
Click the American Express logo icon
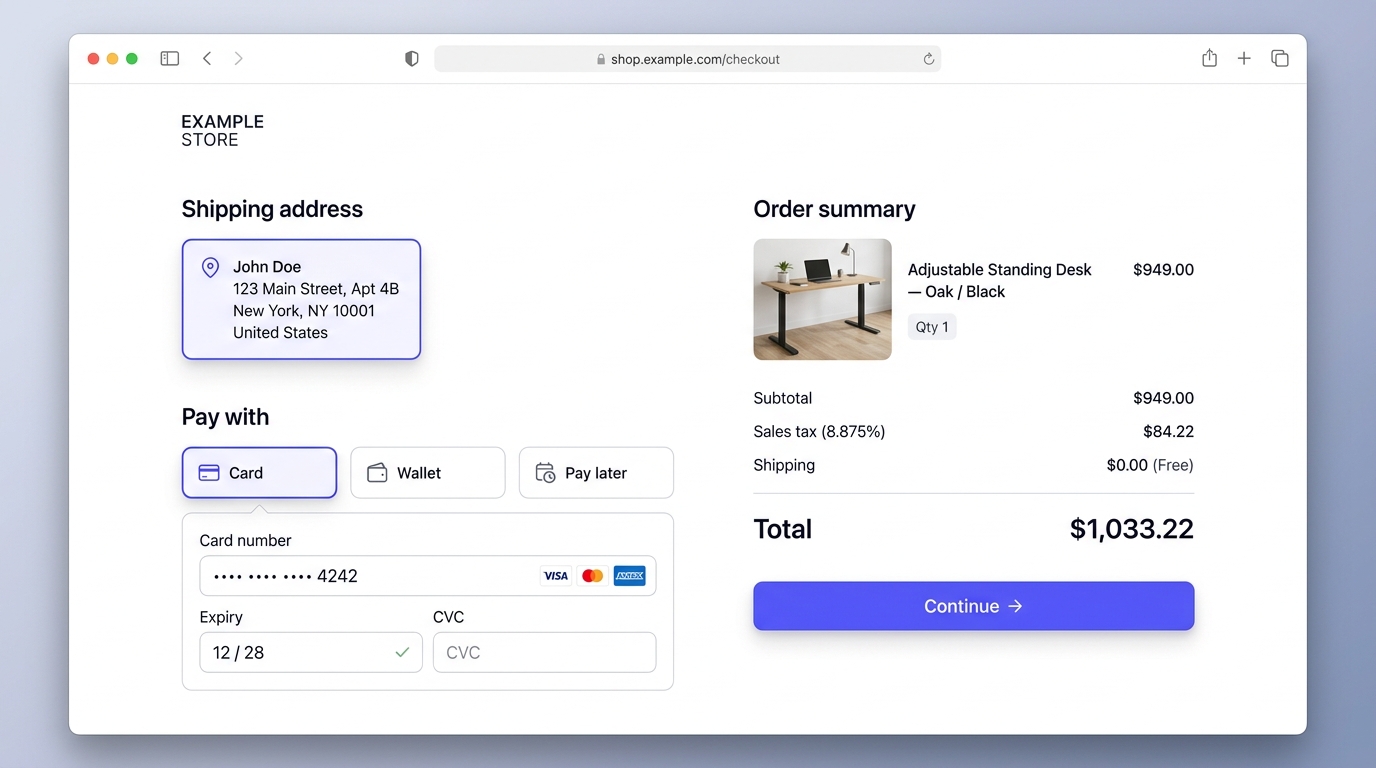tap(629, 576)
